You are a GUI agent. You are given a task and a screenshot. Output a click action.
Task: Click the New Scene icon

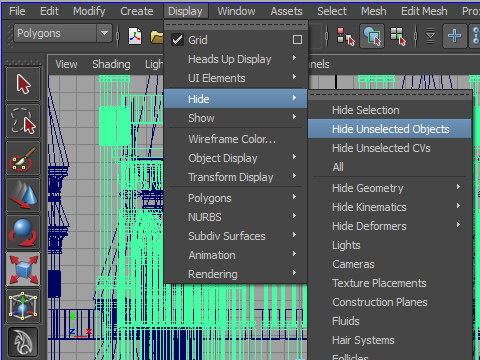pos(135,36)
